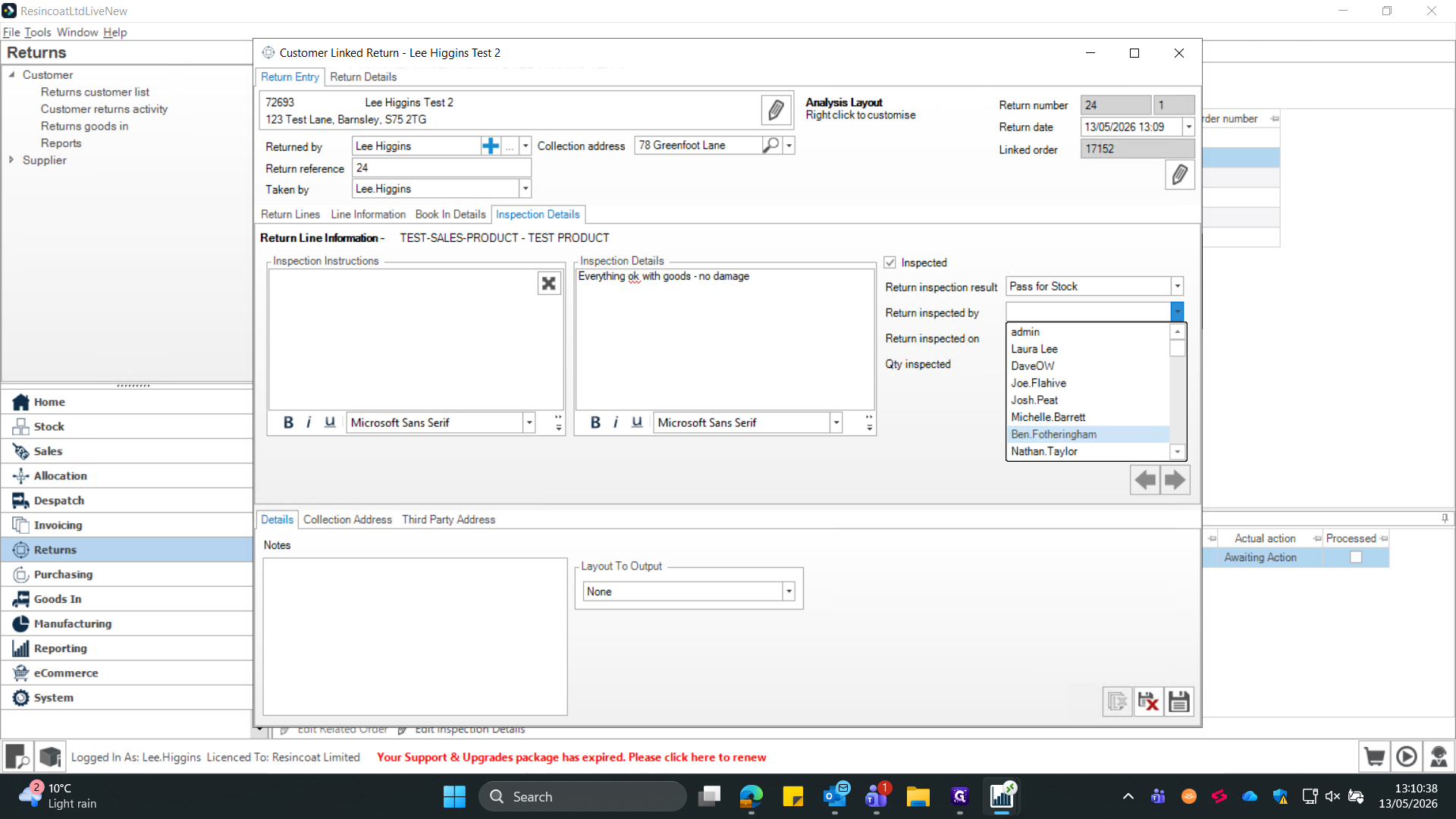The width and height of the screenshot is (1456, 819).
Task: Untick the Inspected checkbox
Action: (x=890, y=262)
